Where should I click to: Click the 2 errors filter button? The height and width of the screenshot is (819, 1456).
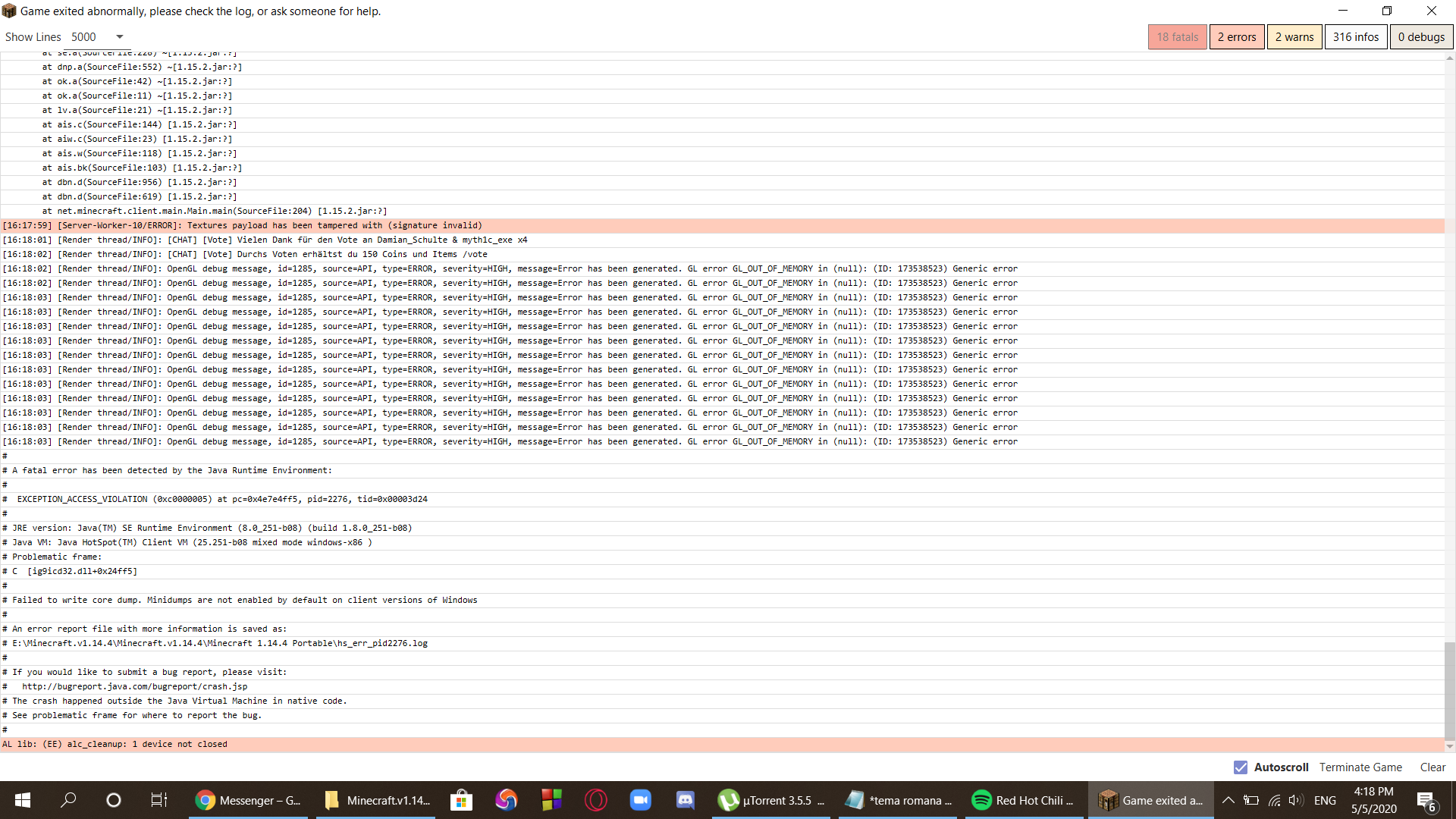point(1237,37)
